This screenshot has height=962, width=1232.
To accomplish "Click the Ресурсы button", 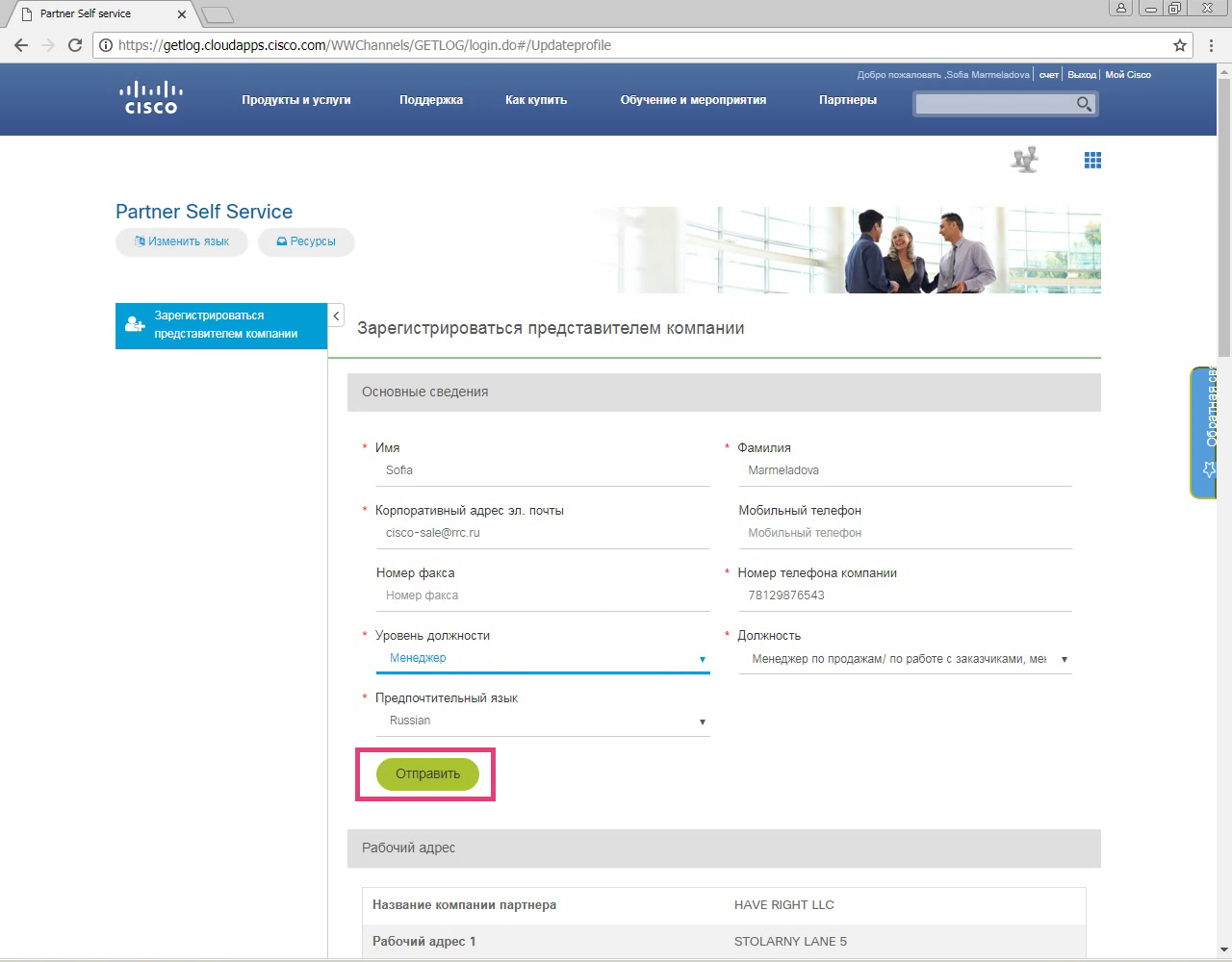I will coord(306,242).
